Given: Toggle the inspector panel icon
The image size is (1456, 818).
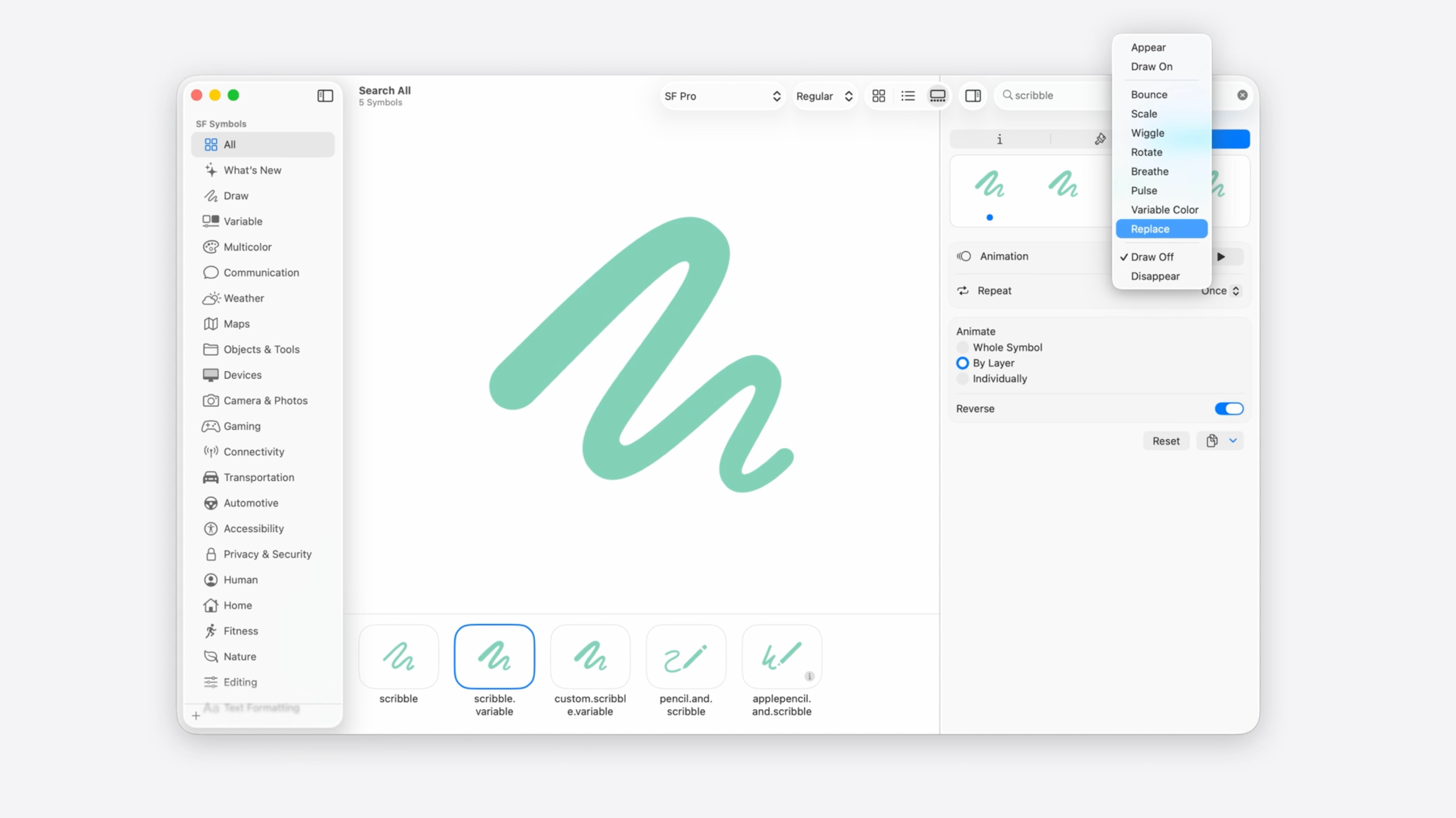Looking at the screenshot, I should pyautogui.click(x=973, y=95).
